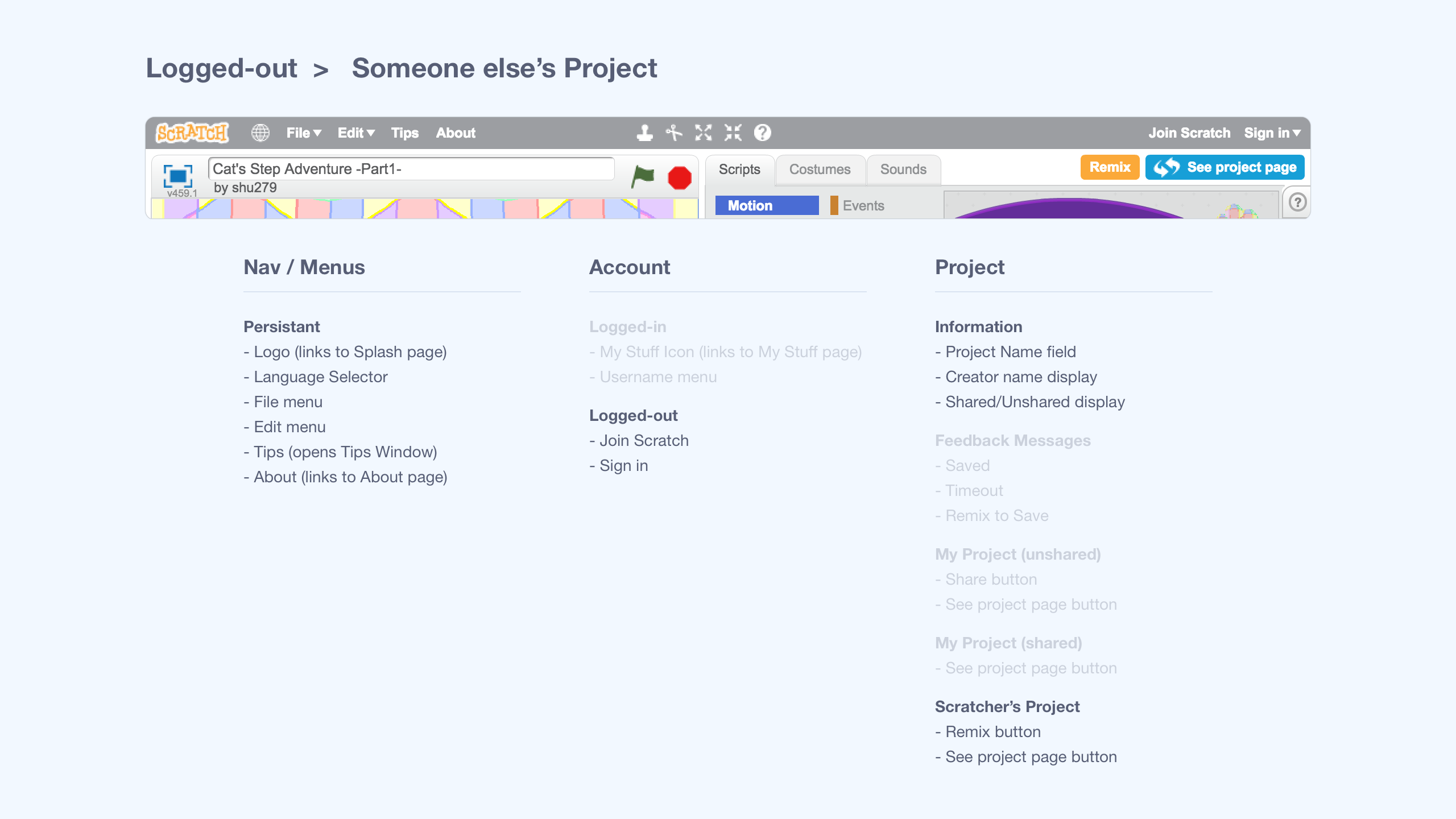1456x819 pixels.
Task: Select the scissors delete tool
Action: (x=674, y=133)
